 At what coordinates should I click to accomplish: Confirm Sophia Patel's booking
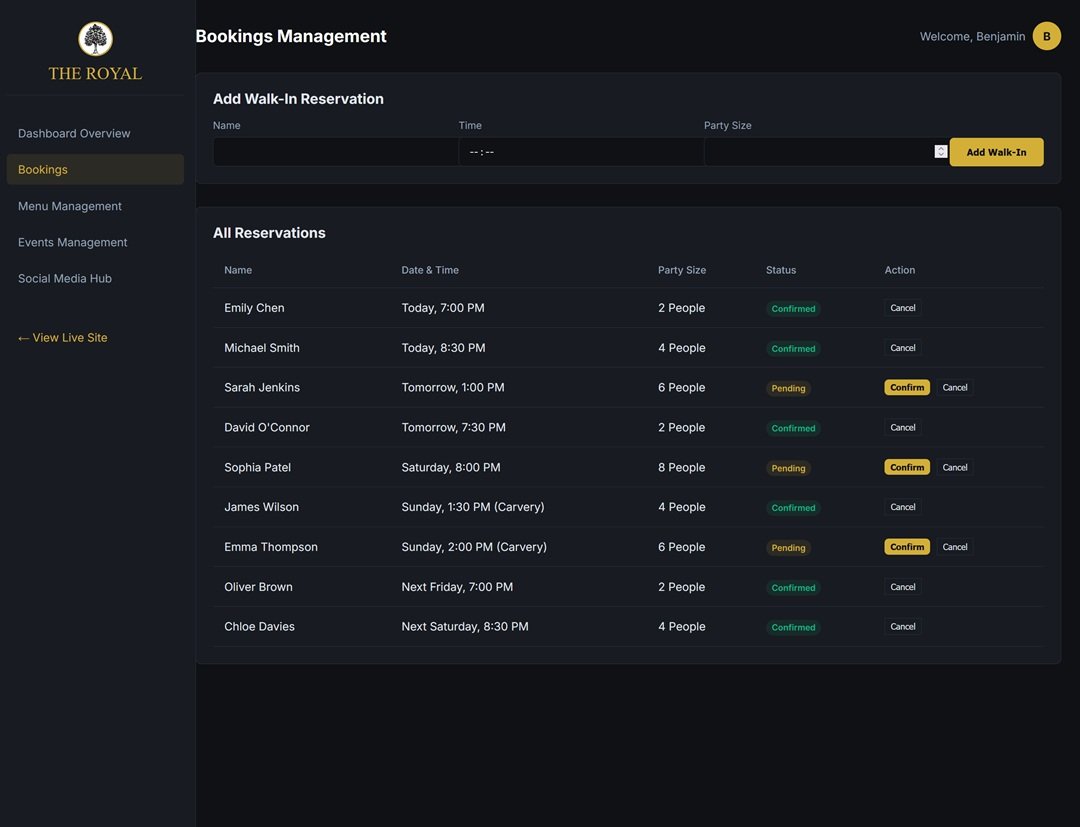pos(907,468)
